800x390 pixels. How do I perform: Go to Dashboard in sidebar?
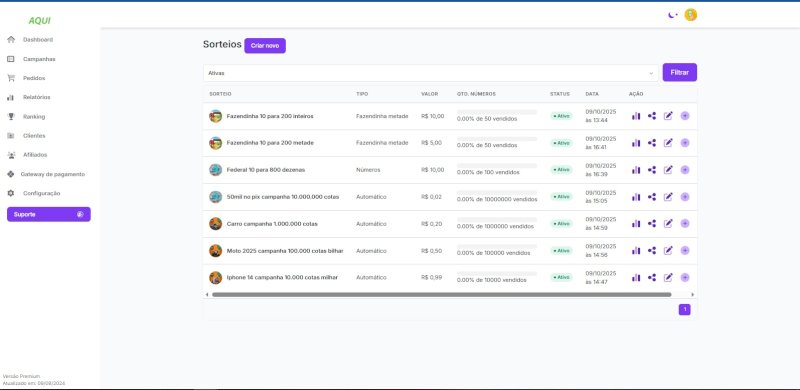pos(37,40)
